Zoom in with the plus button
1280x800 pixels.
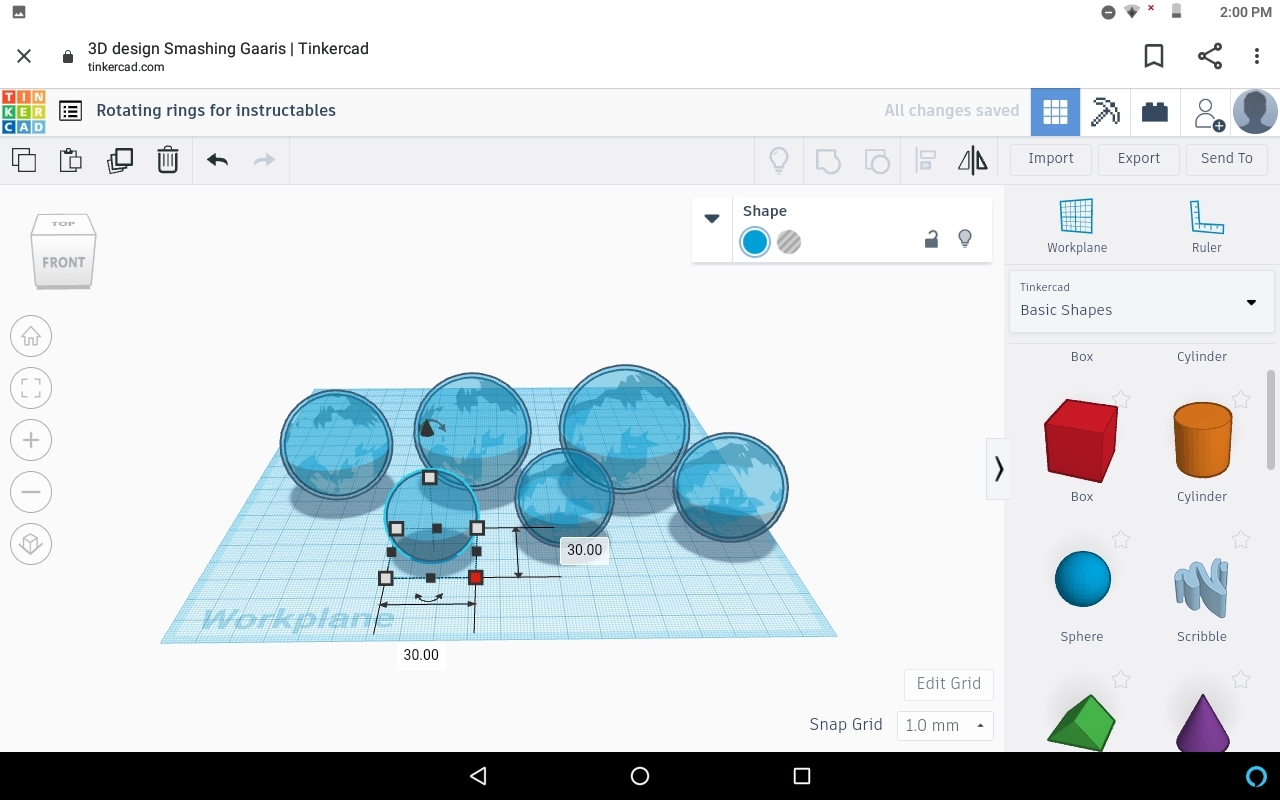coord(31,440)
